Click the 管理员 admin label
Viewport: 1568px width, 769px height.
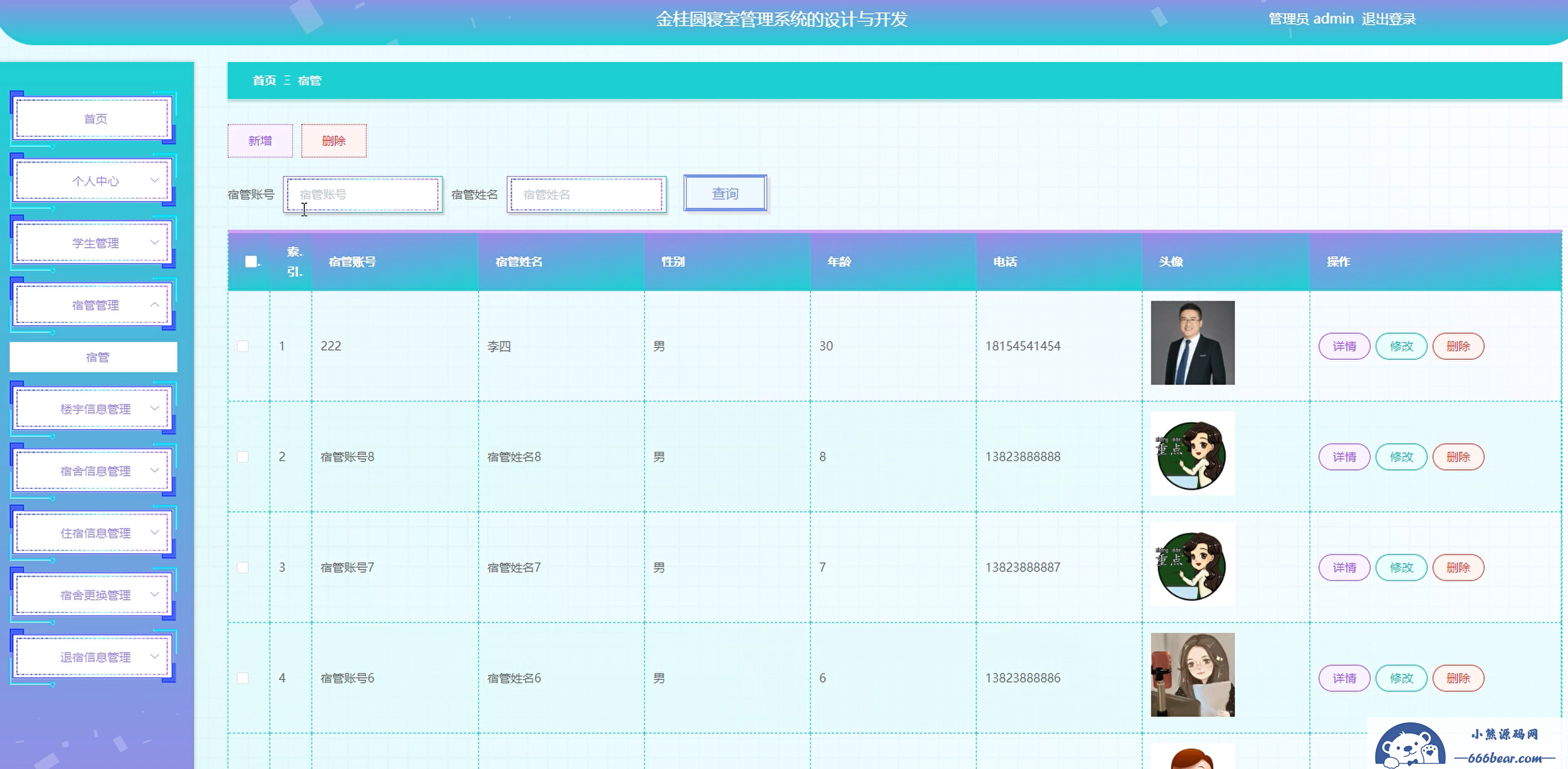click(1311, 19)
